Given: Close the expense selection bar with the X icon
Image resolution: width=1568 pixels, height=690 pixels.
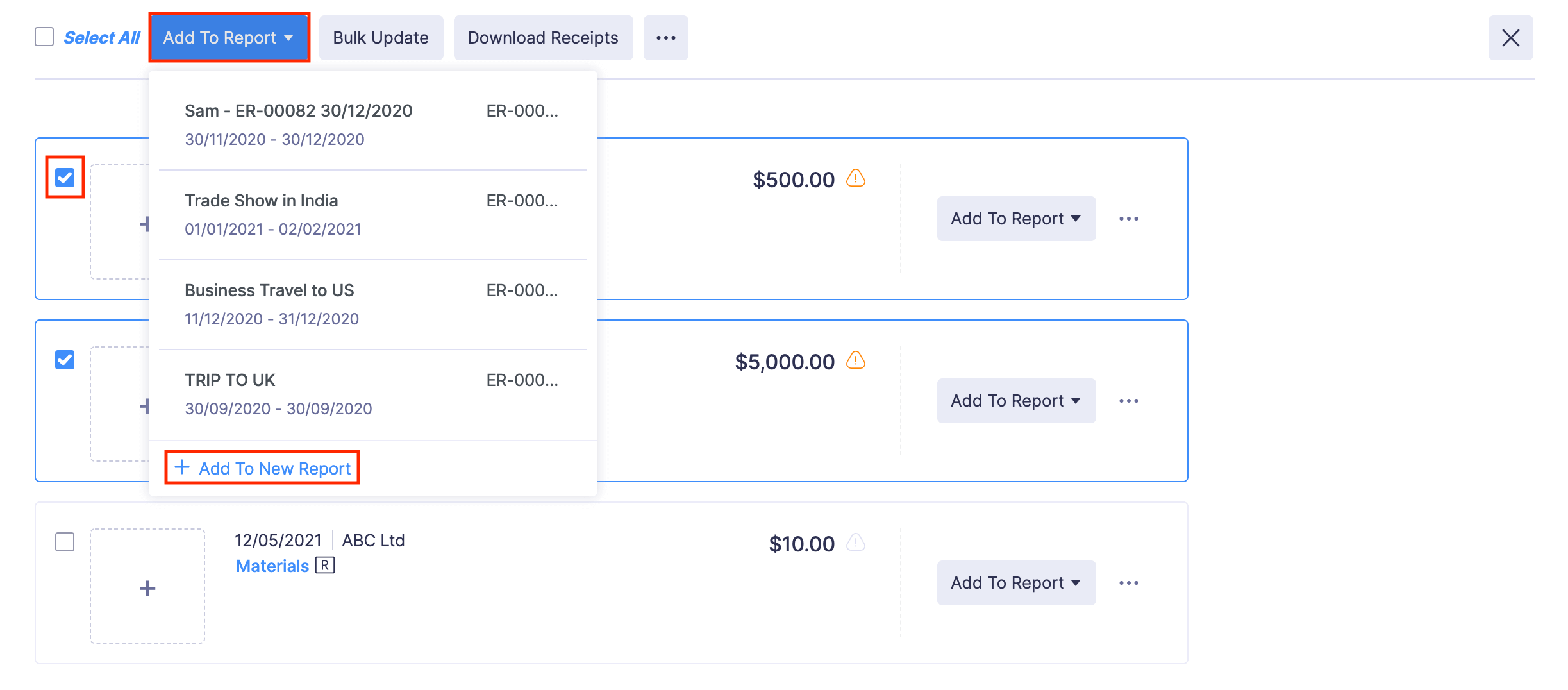Looking at the screenshot, I should point(1511,38).
